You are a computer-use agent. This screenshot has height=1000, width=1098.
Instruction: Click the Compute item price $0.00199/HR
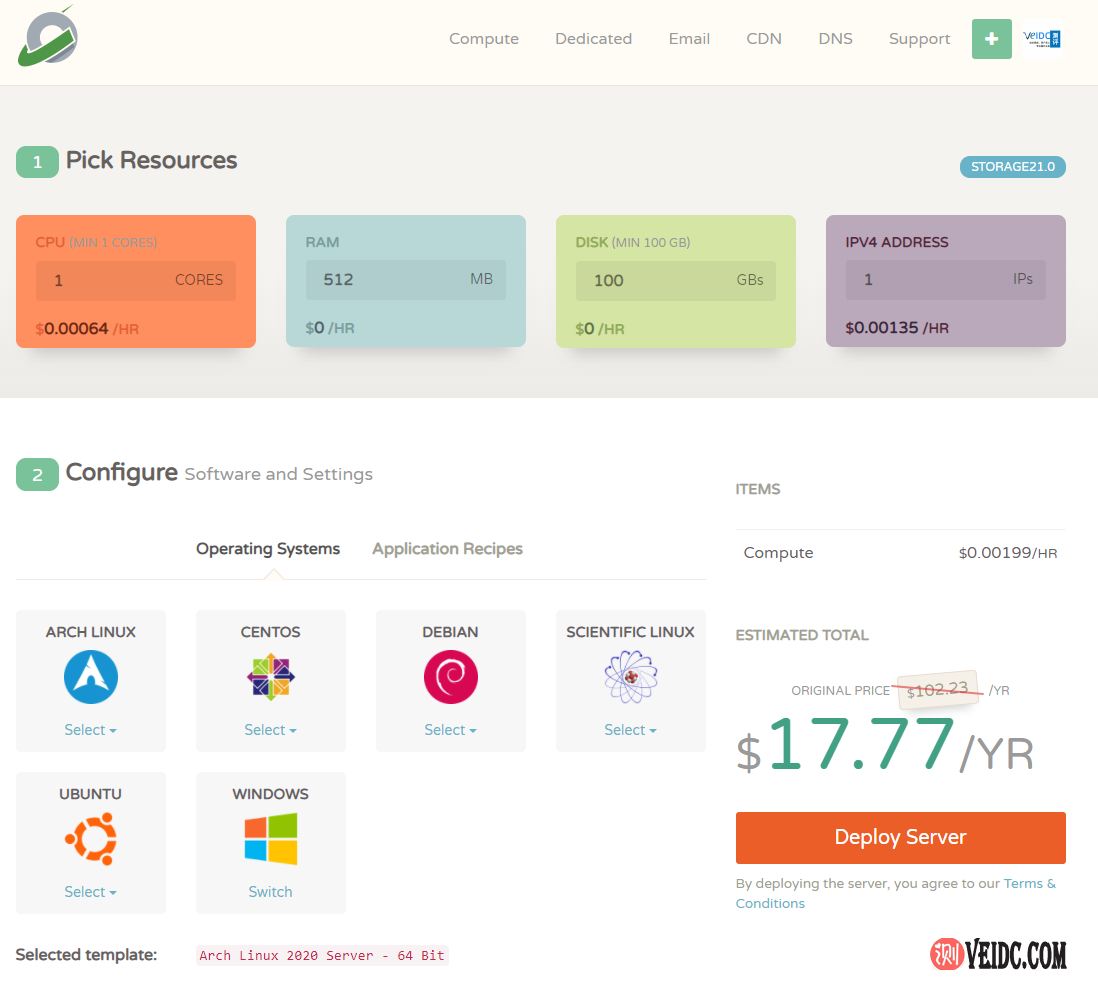point(1008,553)
